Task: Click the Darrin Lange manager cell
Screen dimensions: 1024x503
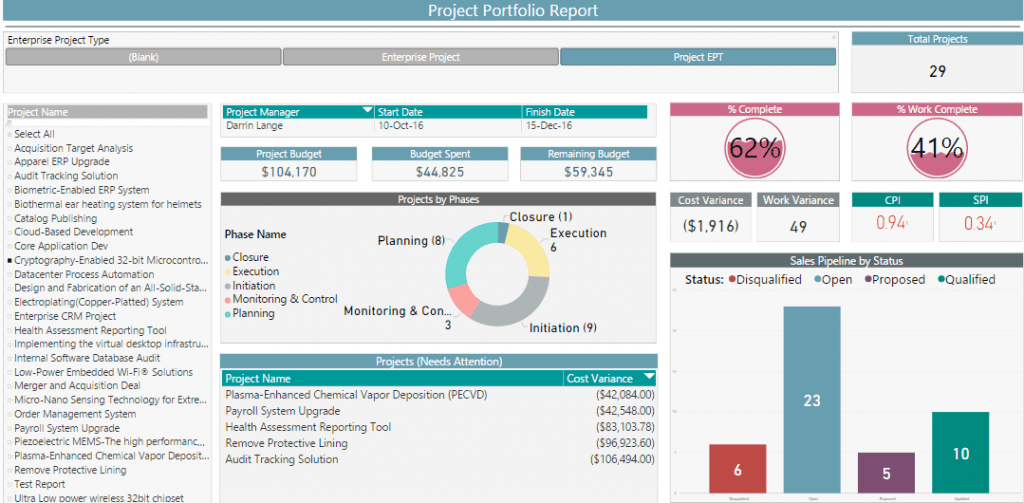Action: [x=254, y=125]
